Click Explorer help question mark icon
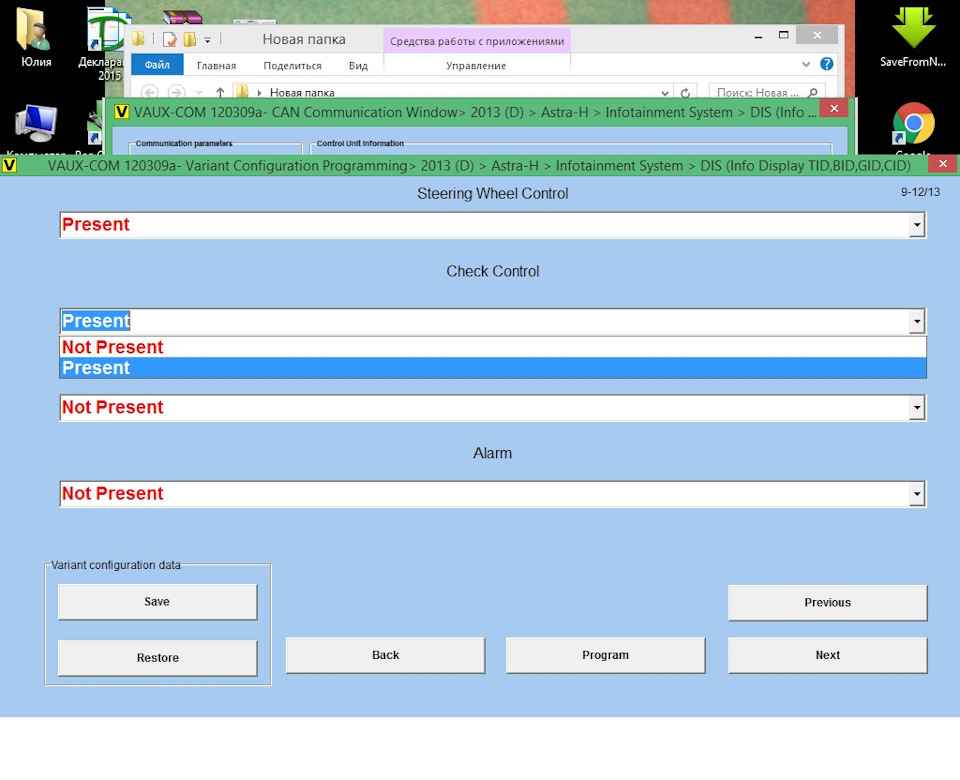Screen dimensions: 960x780 click(x=827, y=64)
